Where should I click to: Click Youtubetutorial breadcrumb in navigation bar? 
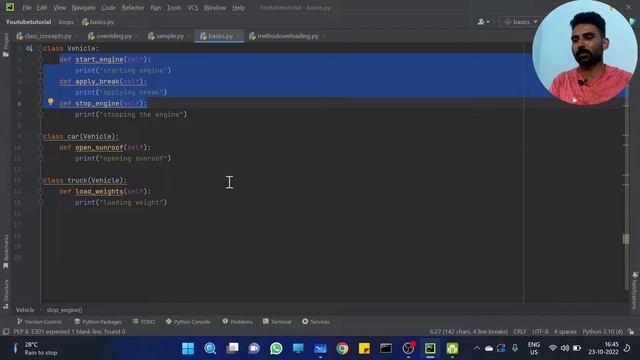tap(28, 22)
